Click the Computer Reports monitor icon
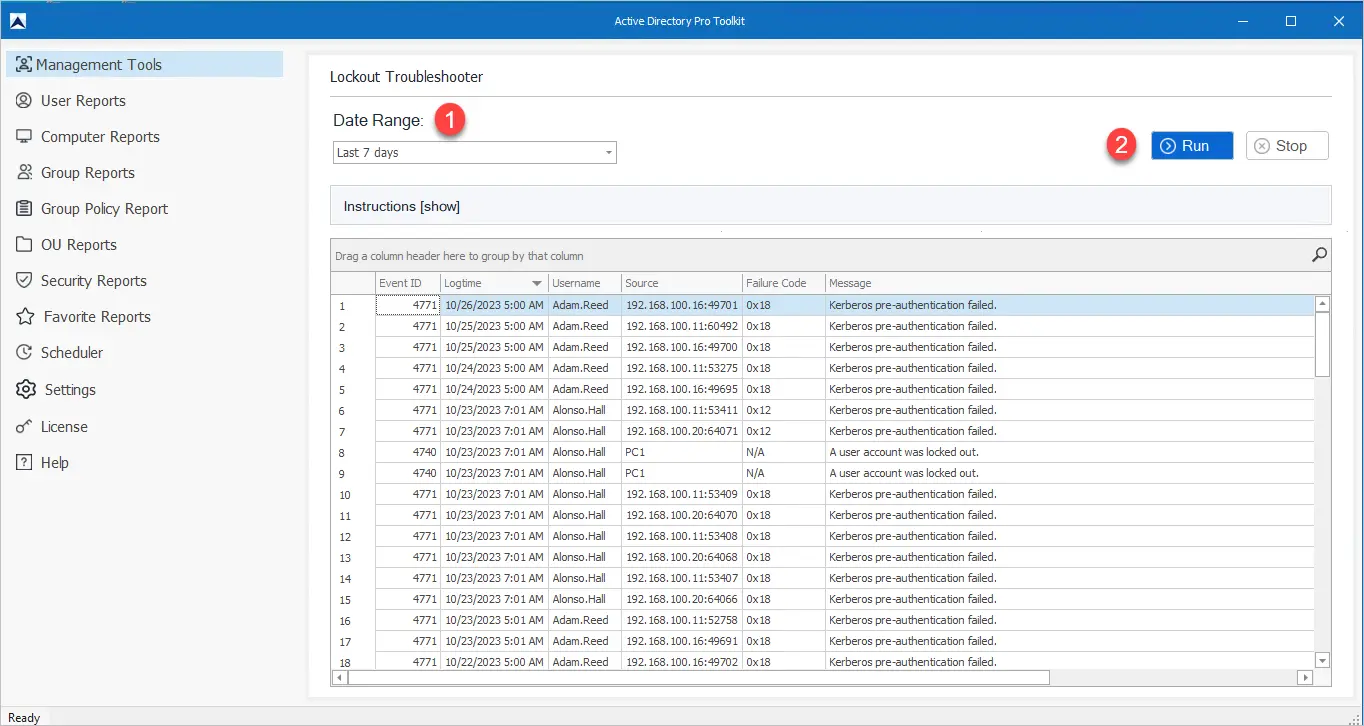Image resolution: width=1364 pixels, height=726 pixels. 24,137
